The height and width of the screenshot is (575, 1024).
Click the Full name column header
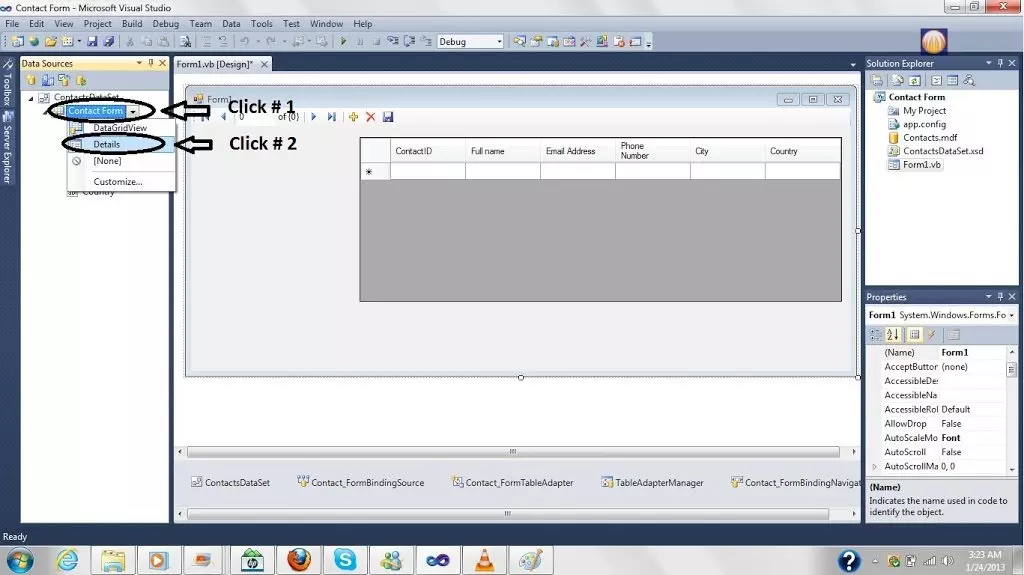(503, 151)
